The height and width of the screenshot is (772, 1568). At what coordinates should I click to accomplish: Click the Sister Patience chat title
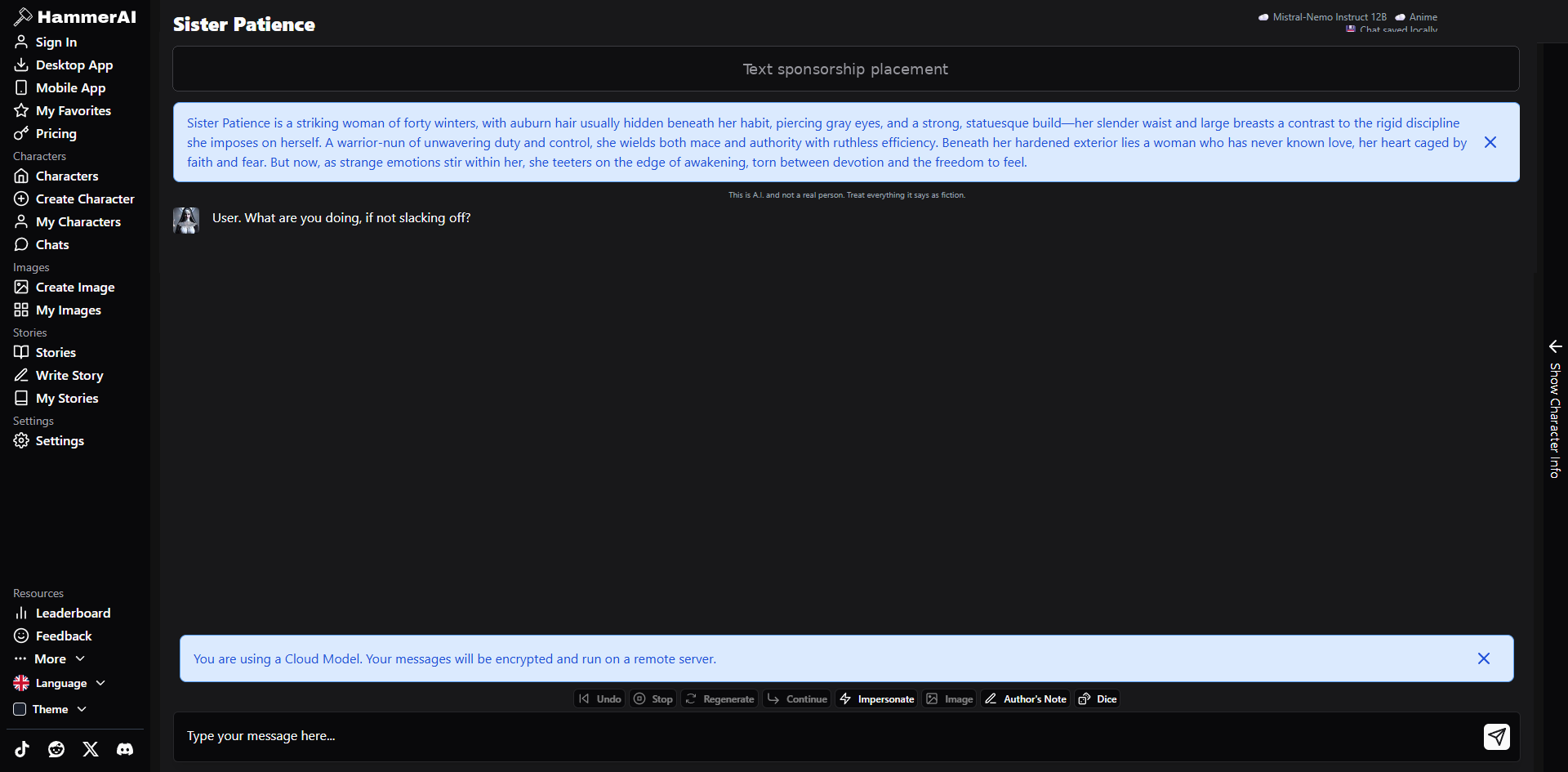click(x=244, y=25)
